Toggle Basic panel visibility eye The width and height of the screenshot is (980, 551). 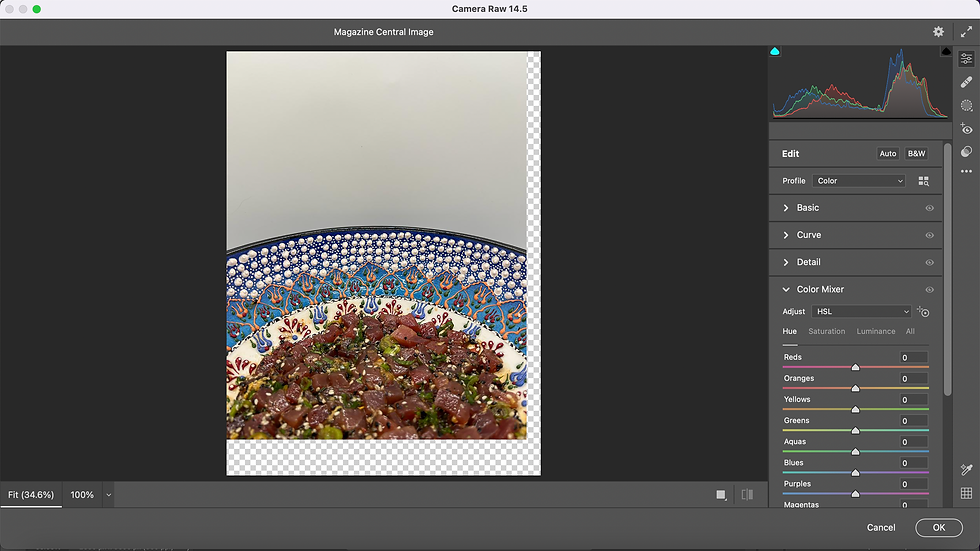(x=929, y=208)
